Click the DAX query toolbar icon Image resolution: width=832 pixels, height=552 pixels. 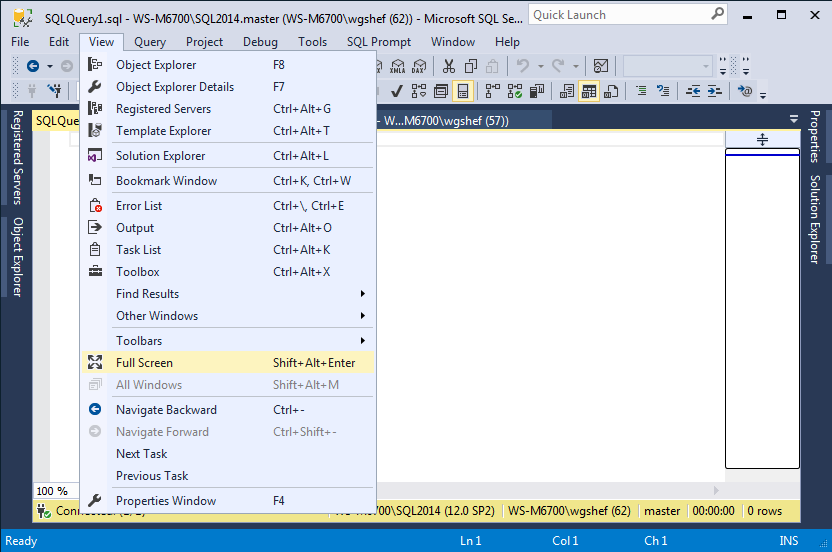point(419,66)
